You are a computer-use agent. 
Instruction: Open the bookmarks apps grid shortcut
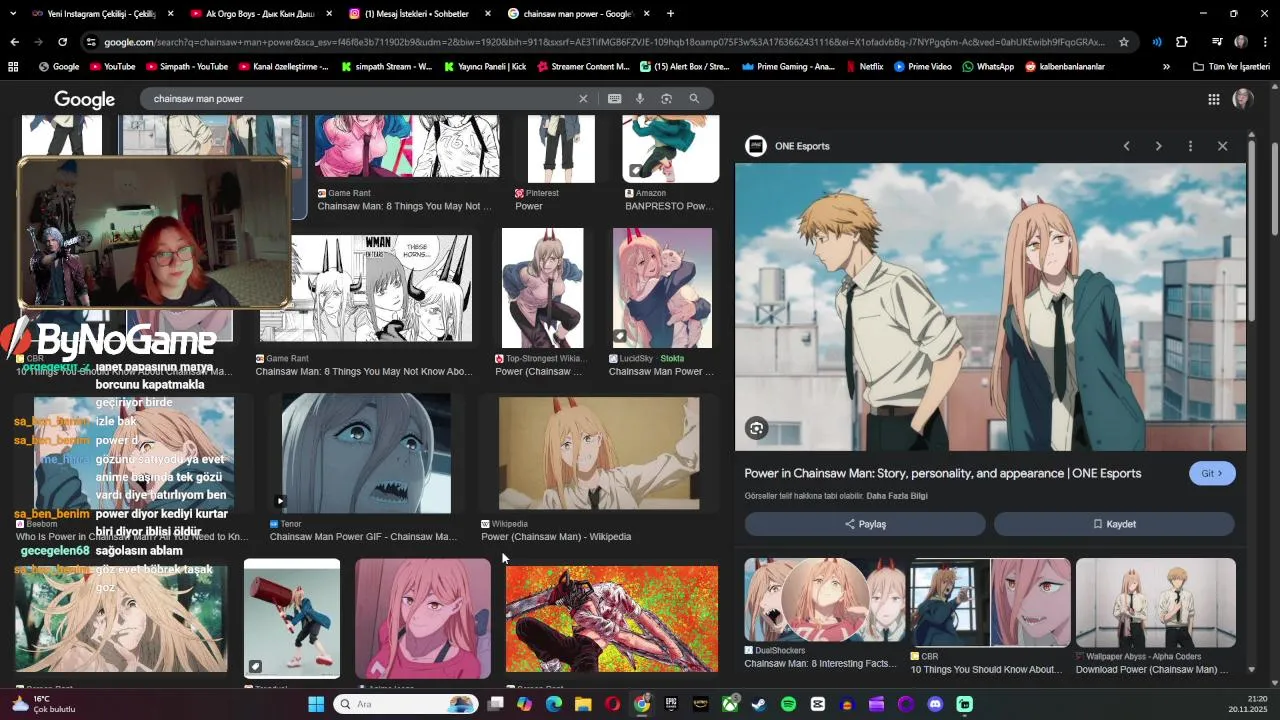click(x=13, y=67)
